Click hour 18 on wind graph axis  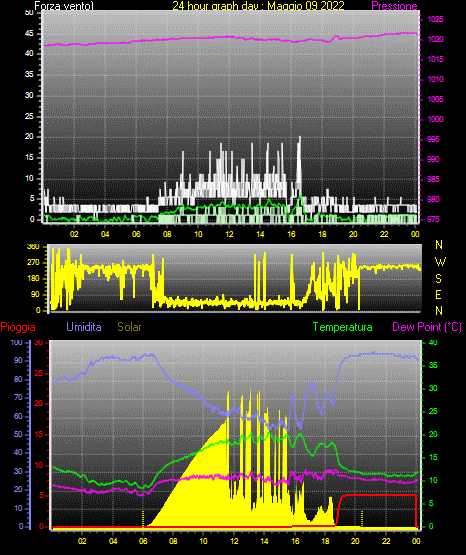(322, 234)
